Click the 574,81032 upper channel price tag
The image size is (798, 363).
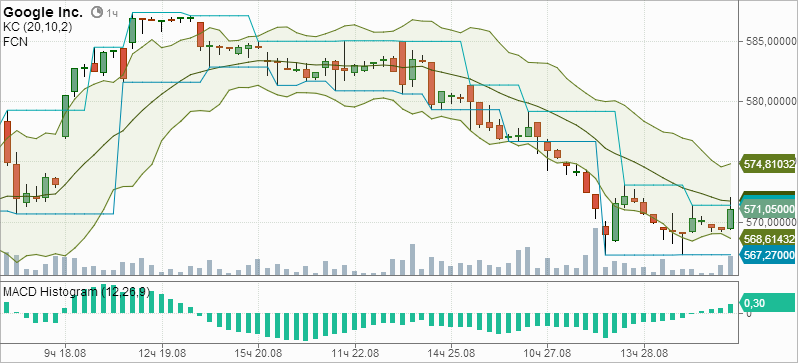point(768,164)
